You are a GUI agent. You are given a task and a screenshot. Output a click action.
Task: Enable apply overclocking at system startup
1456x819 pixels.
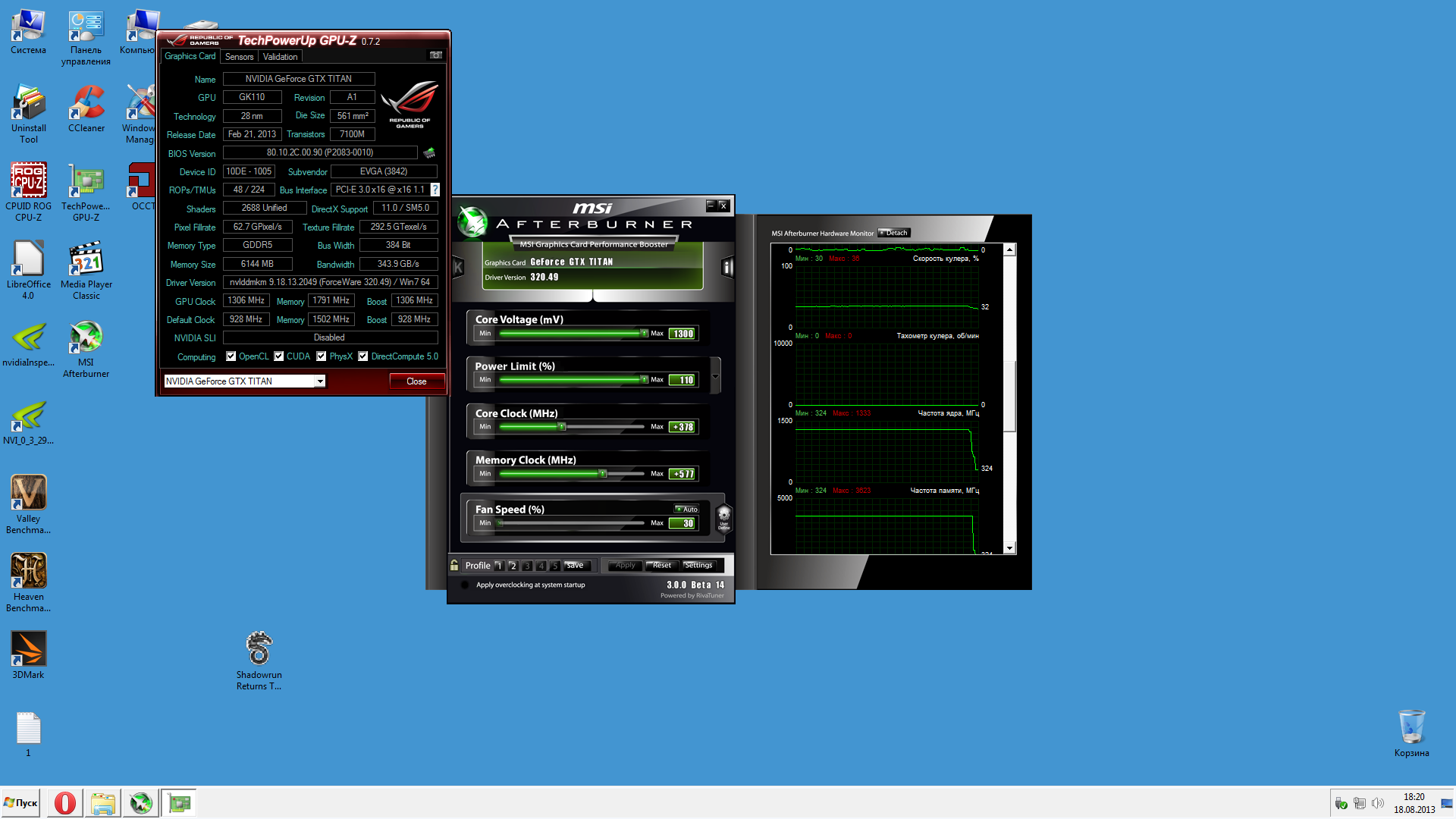465,585
